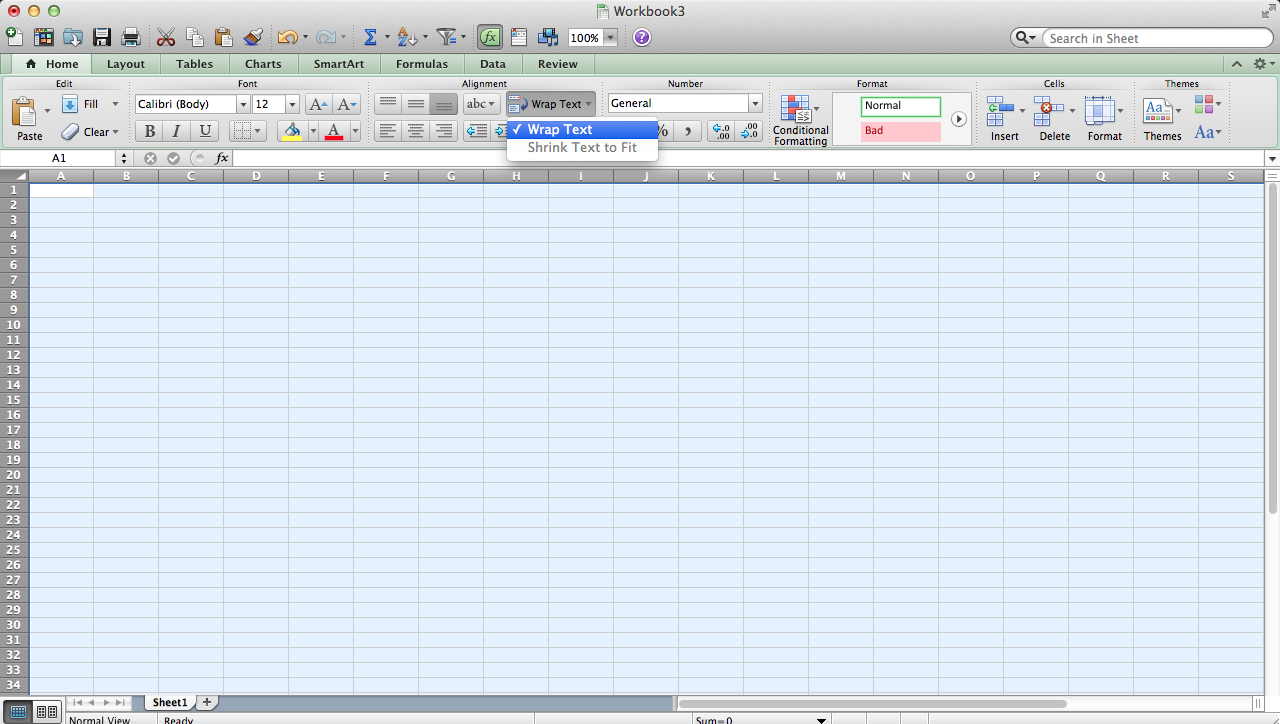Open the SmartArt tab
The height and width of the screenshot is (724, 1280).
(339, 64)
